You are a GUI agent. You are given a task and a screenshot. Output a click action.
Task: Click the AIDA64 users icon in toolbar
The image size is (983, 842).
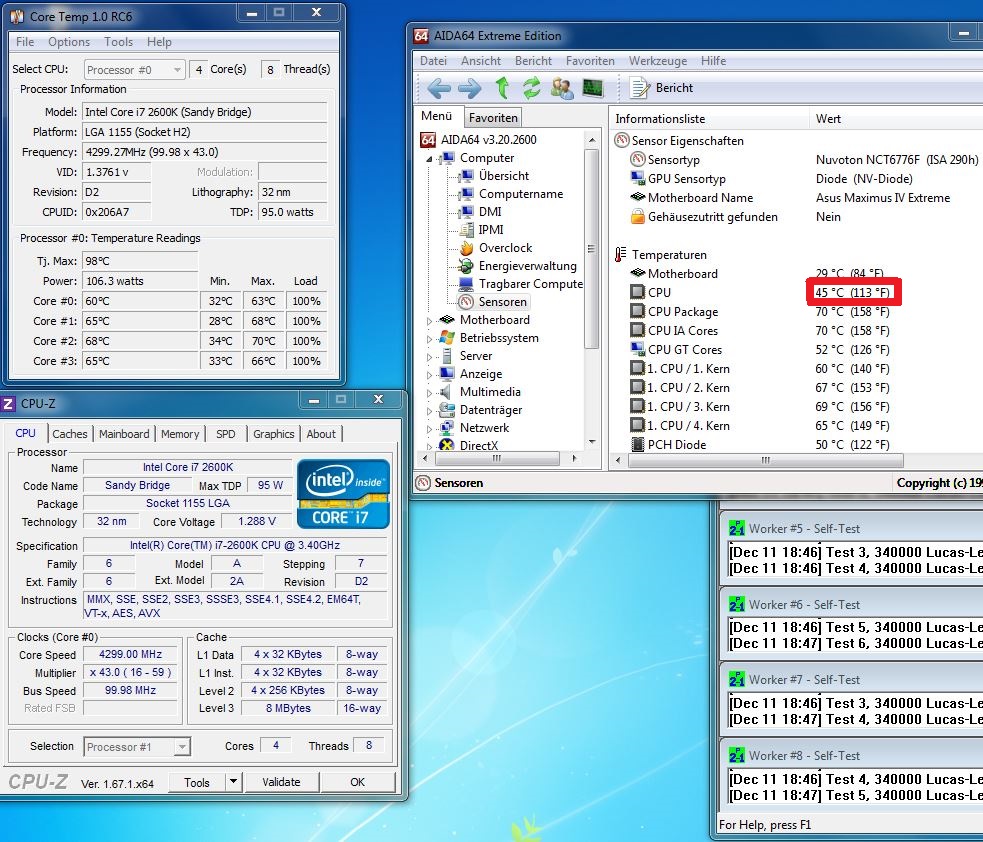(x=562, y=88)
